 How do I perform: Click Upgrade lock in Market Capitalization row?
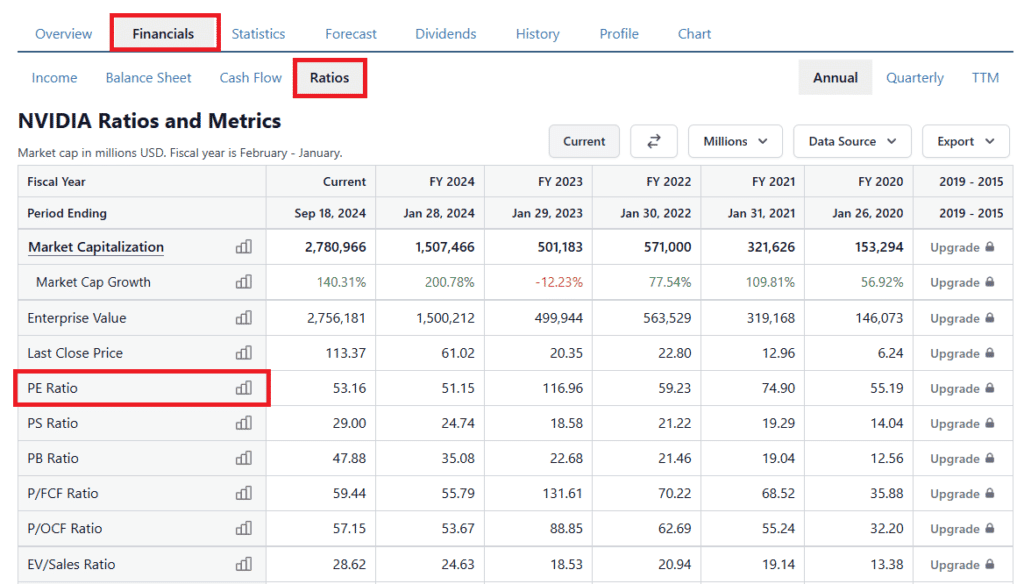(x=961, y=247)
